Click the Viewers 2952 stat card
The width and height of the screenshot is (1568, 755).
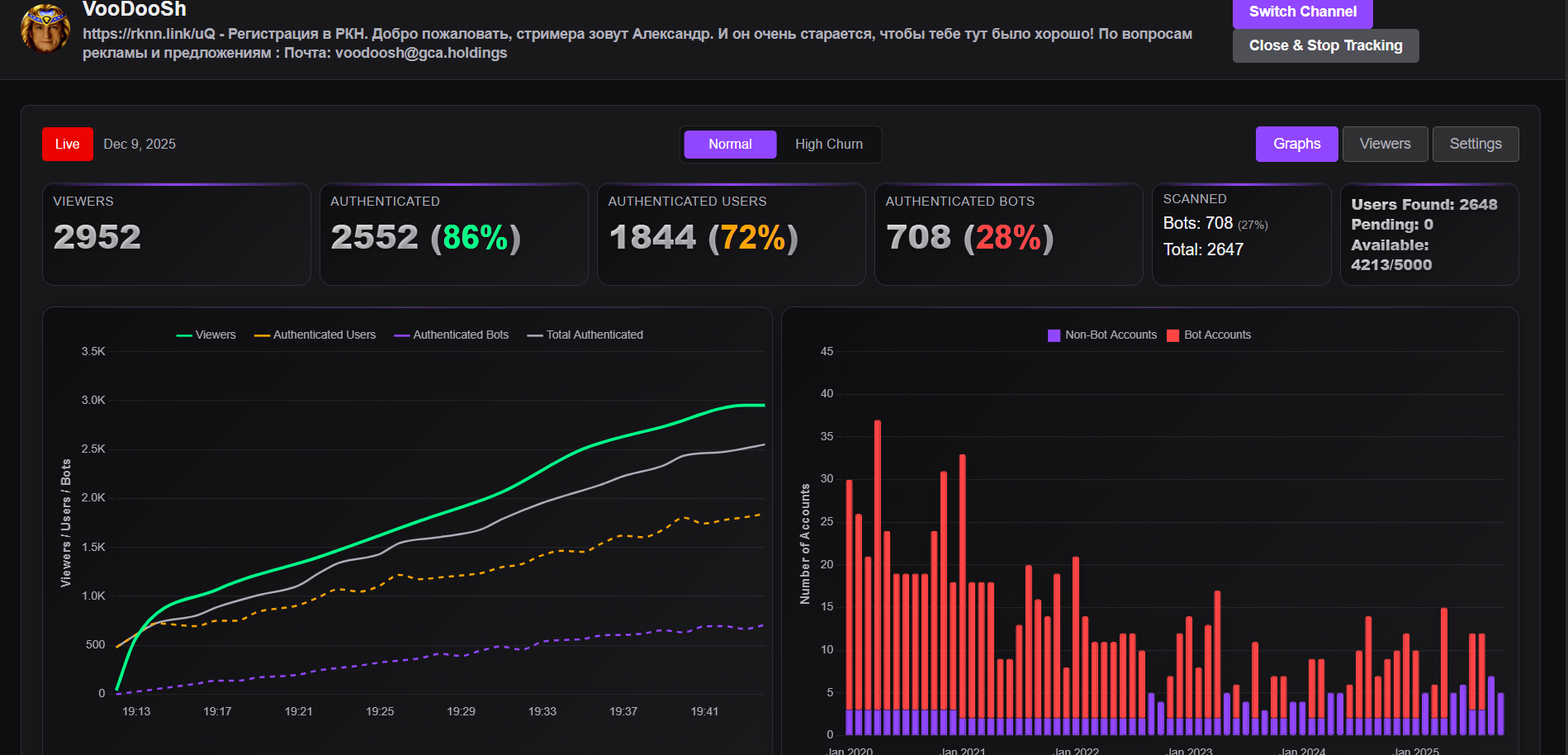click(x=177, y=235)
